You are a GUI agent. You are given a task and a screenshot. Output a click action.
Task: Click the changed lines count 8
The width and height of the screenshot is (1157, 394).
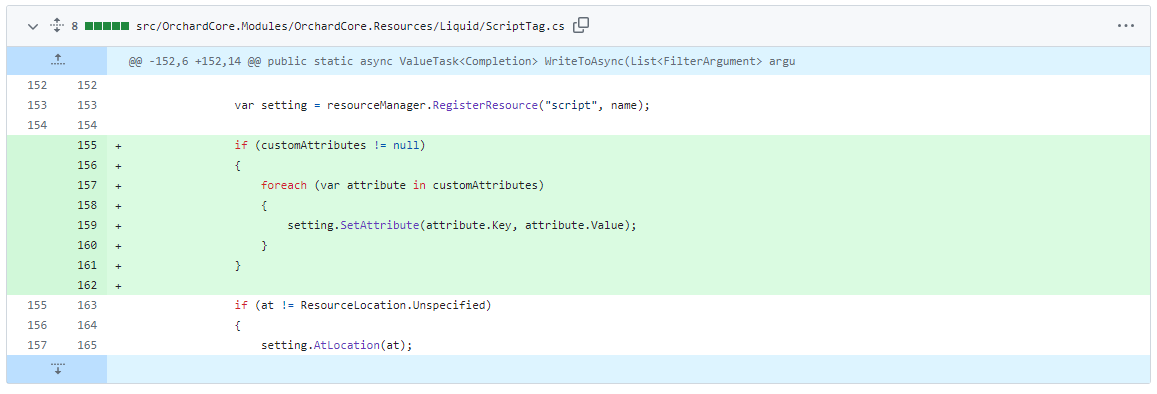tap(75, 26)
